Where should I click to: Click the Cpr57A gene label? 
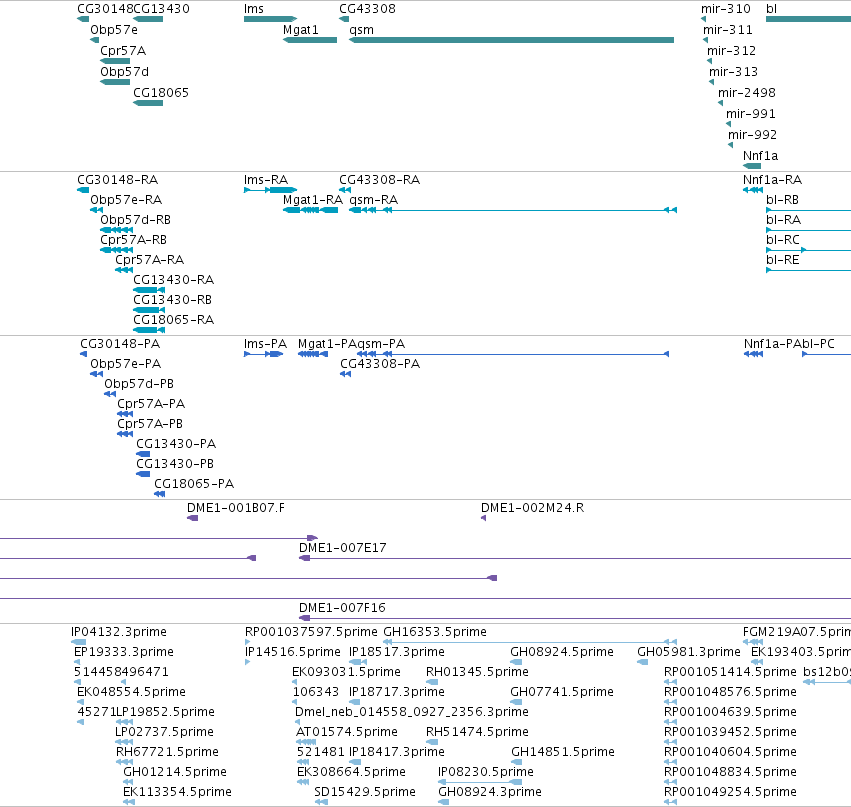(x=123, y=51)
